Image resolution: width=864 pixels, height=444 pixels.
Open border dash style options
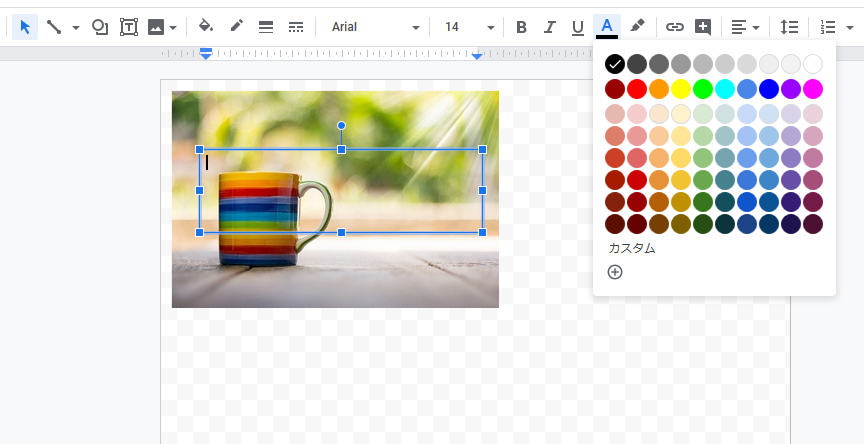coord(296,27)
